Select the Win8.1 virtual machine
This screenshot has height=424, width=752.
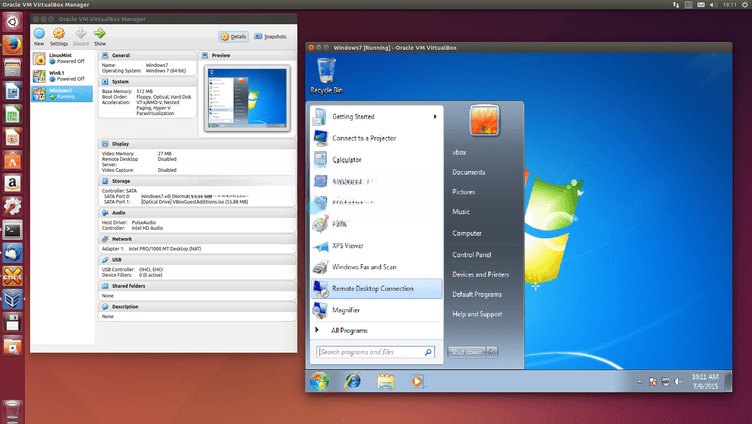62,76
